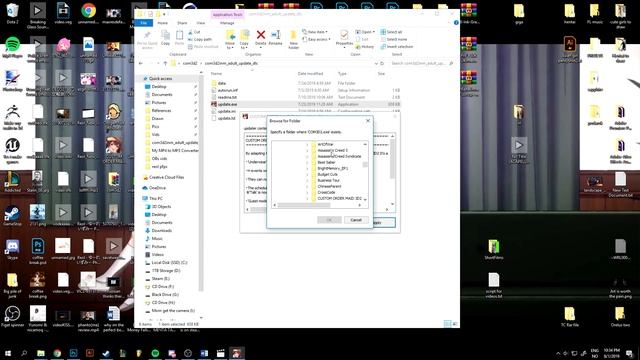Select the readme.txt file in list
Viewport: 640px width, 360px height.
227,97
